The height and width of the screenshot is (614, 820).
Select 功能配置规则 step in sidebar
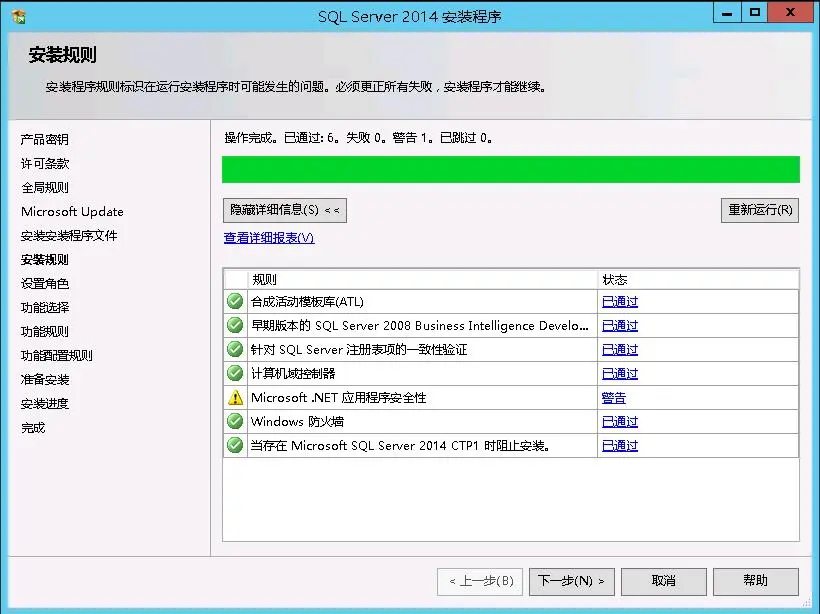point(57,356)
